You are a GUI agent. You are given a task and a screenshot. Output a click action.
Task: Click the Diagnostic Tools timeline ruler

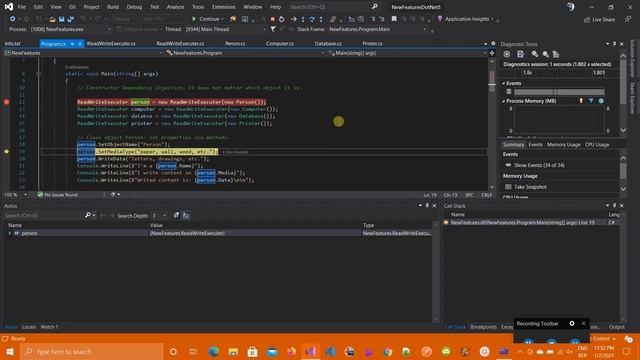(560, 73)
